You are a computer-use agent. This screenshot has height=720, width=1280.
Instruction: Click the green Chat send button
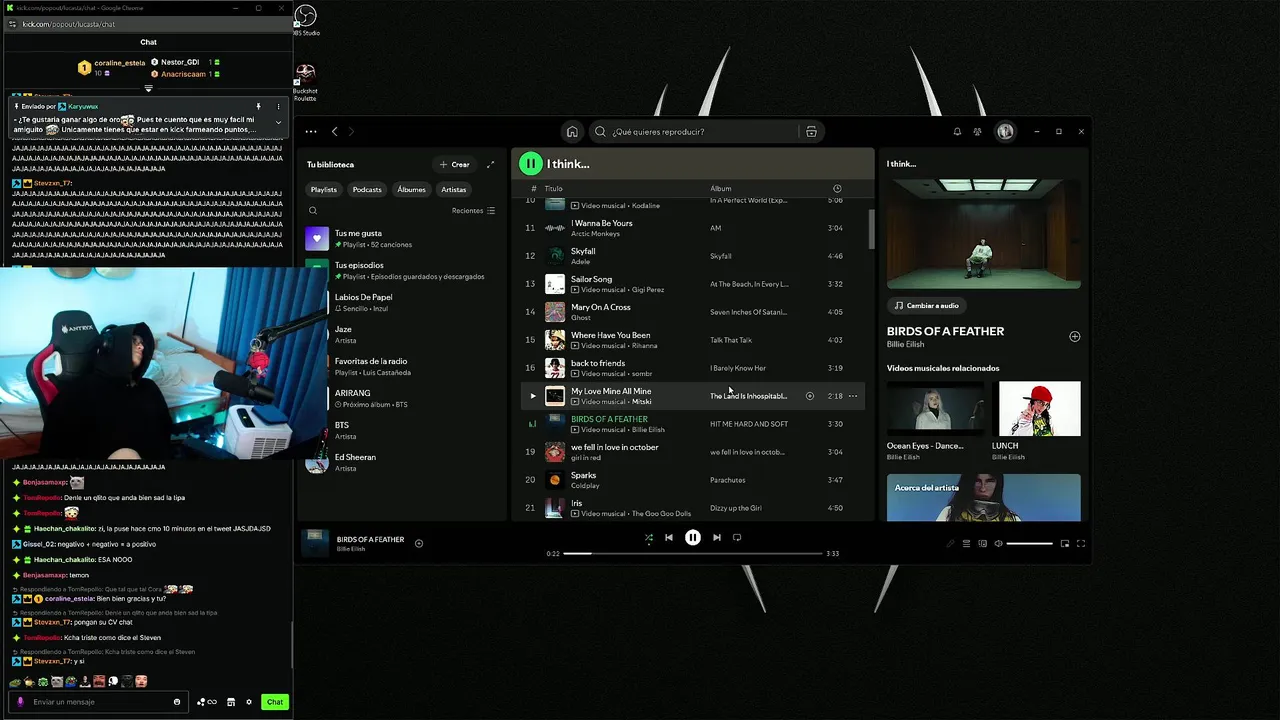(275, 702)
